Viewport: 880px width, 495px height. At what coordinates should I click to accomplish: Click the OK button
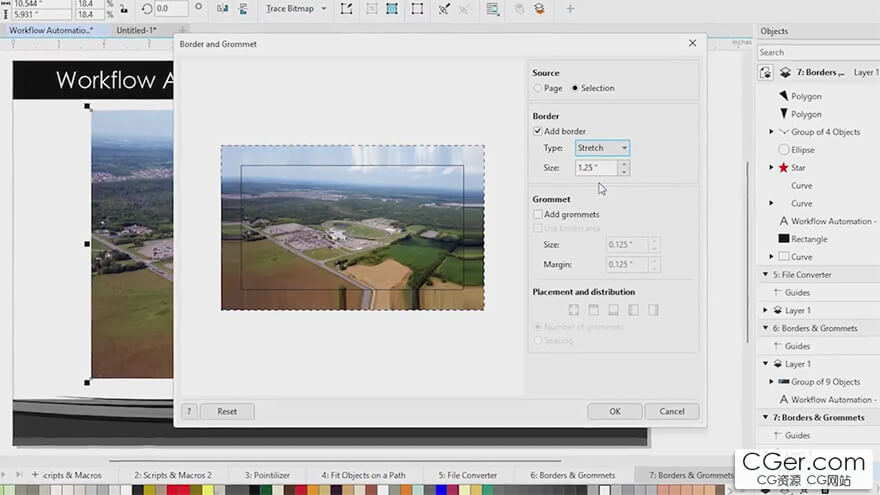click(614, 411)
